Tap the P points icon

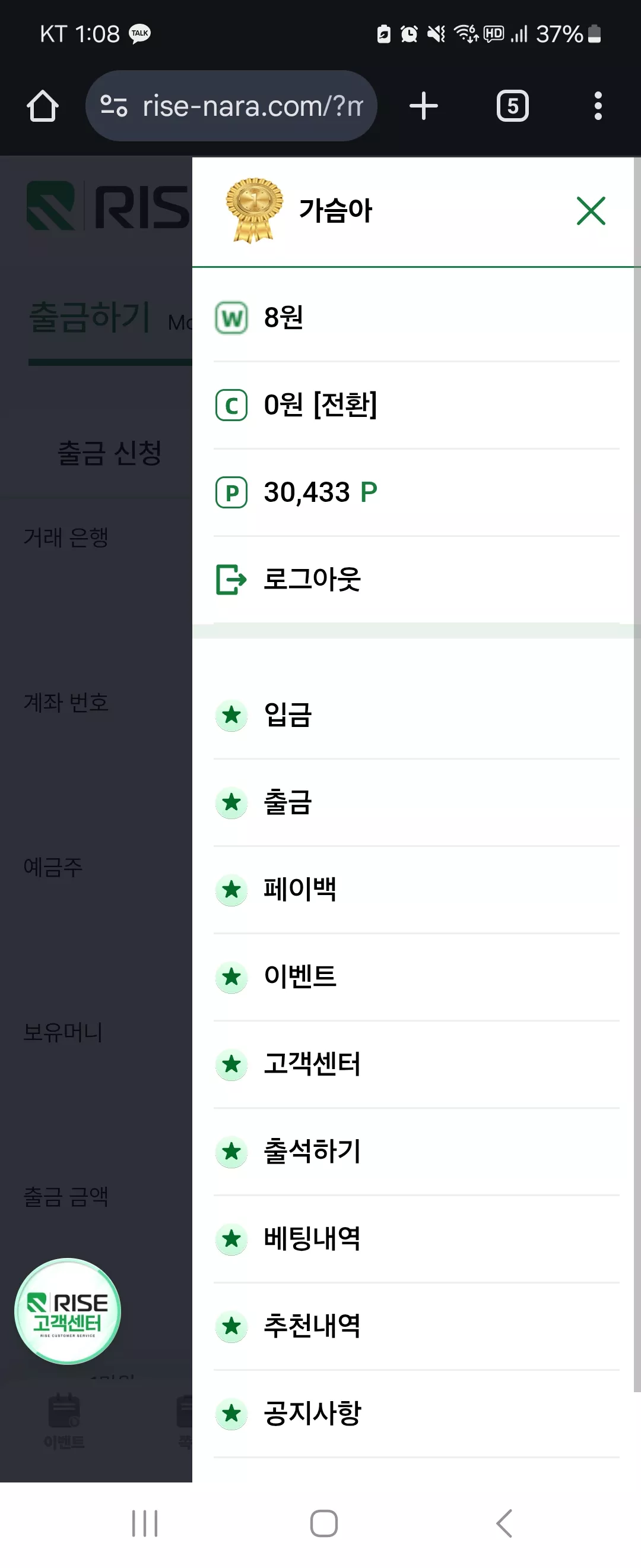click(231, 492)
